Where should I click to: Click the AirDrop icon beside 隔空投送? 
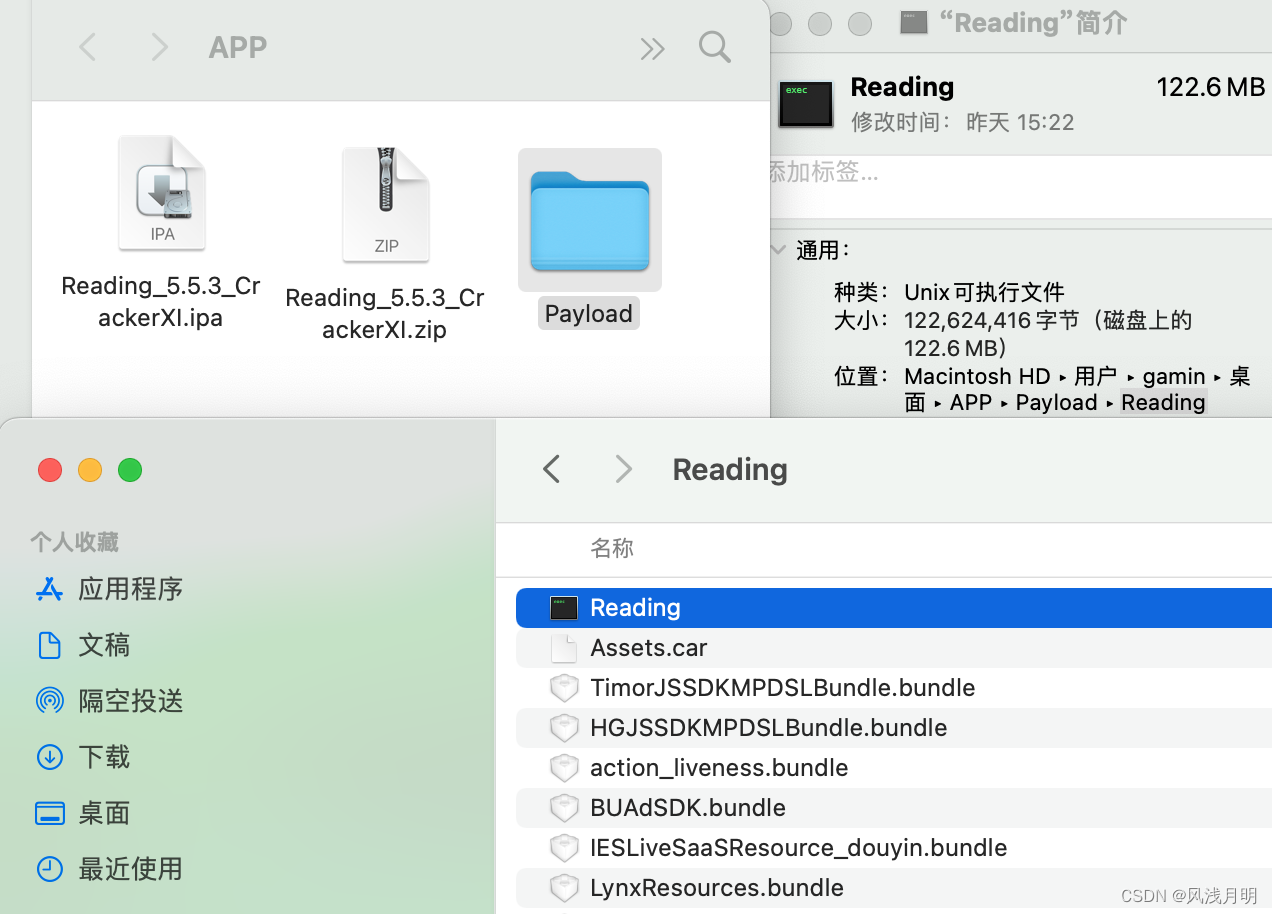(50, 700)
